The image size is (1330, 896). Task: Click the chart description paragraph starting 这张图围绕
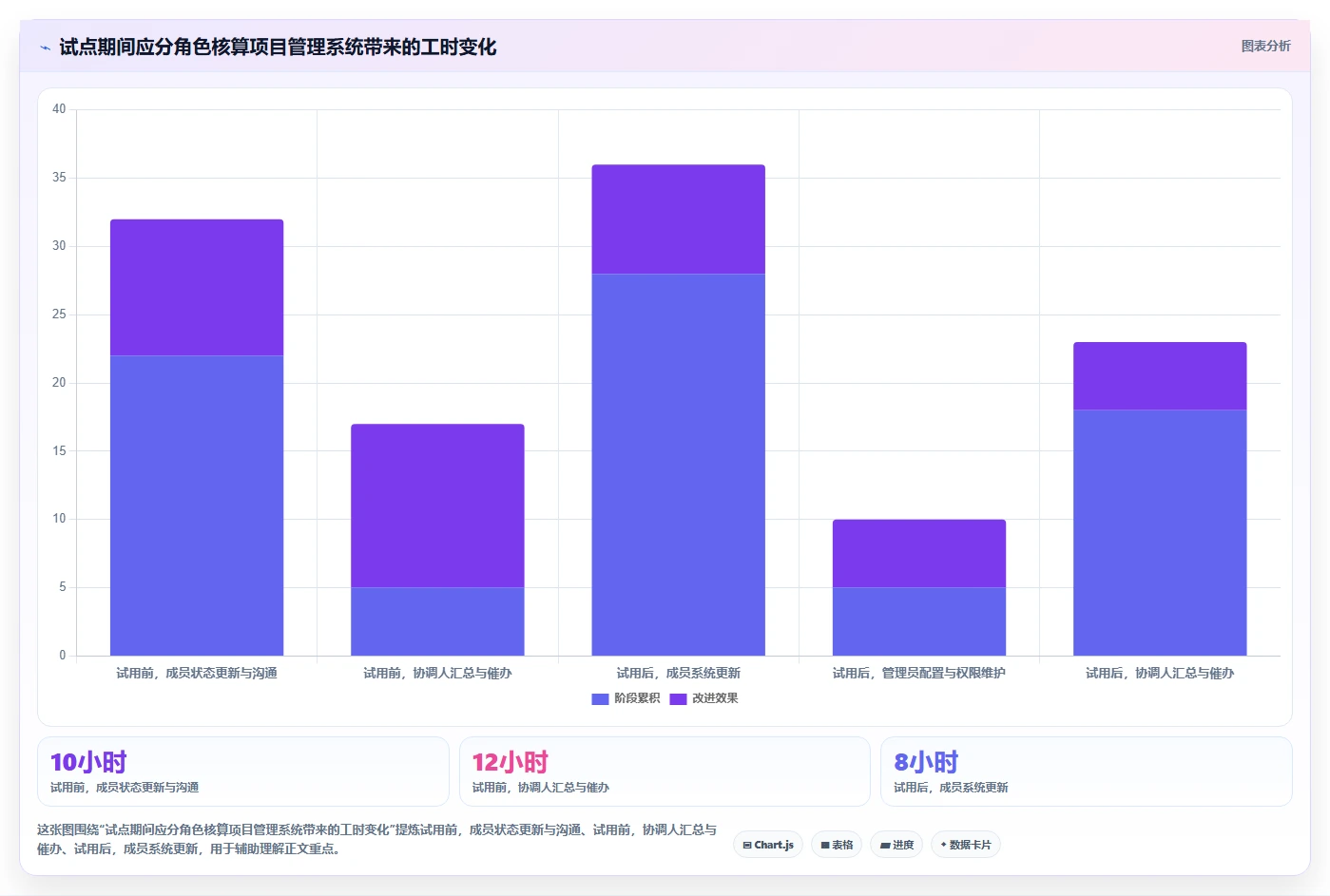pos(377,839)
